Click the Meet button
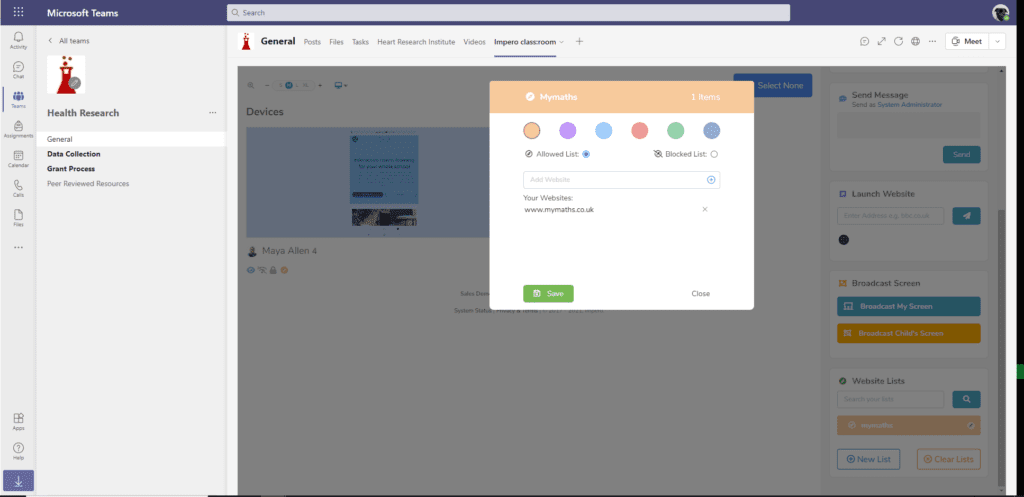The height and width of the screenshot is (497, 1024). pyautogui.click(x=967, y=41)
